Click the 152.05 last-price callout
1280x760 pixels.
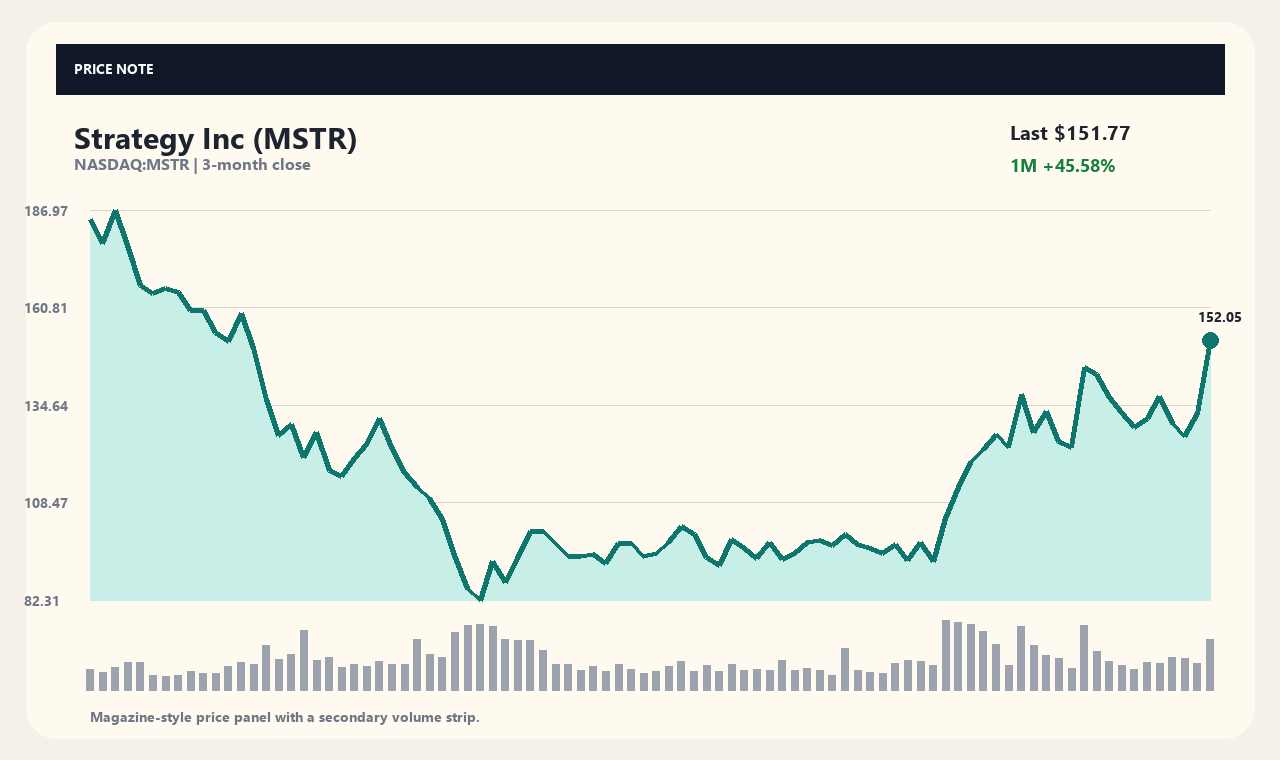click(1220, 317)
